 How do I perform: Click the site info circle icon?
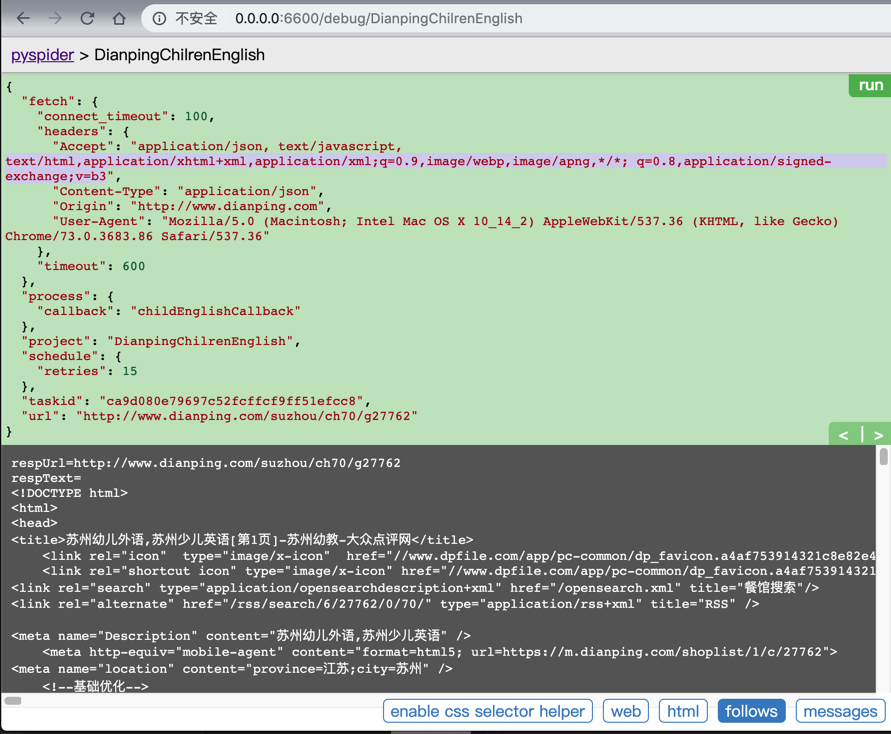click(x=159, y=19)
